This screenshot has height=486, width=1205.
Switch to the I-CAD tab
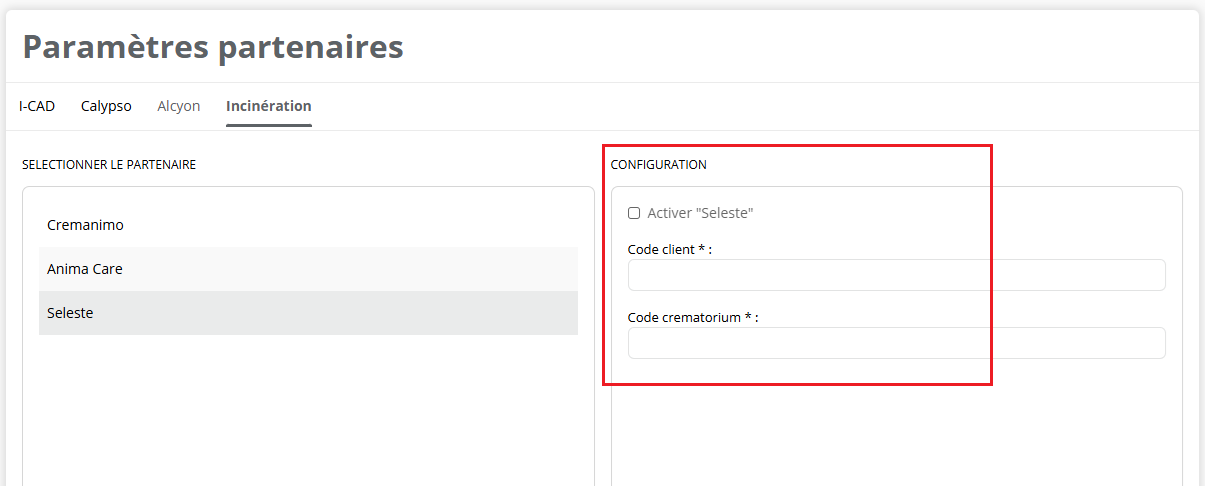pyautogui.click(x=37, y=106)
